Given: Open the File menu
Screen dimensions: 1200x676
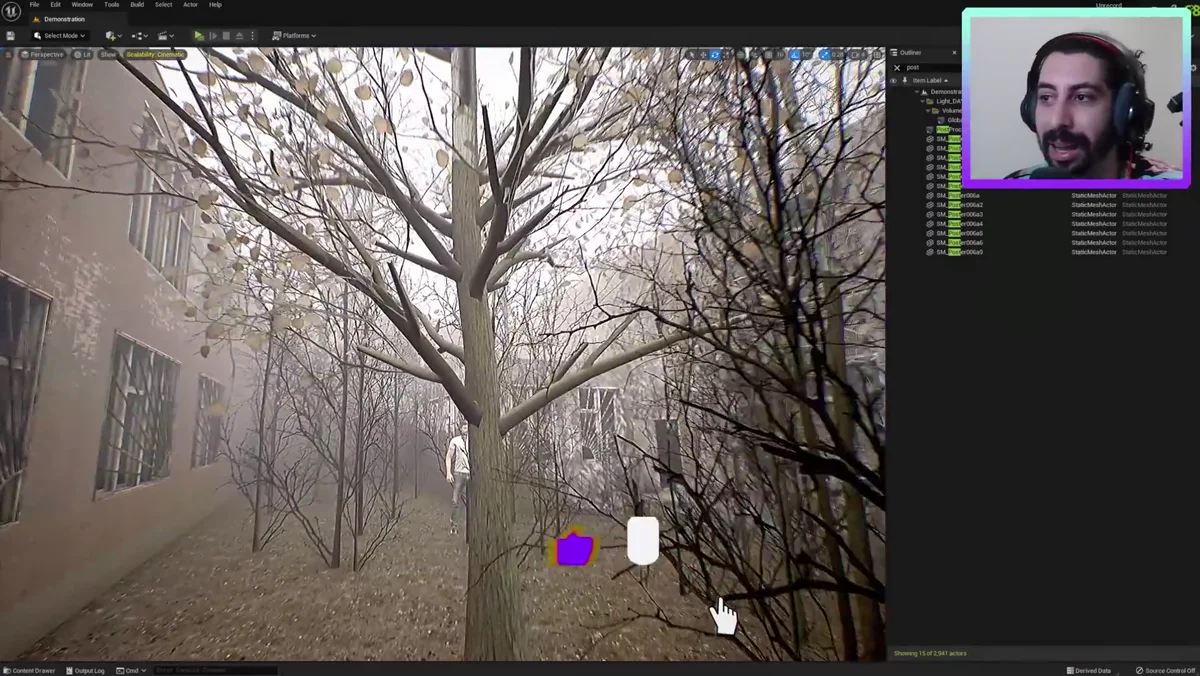Looking at the screenshot, I should [x=34, y=5].
